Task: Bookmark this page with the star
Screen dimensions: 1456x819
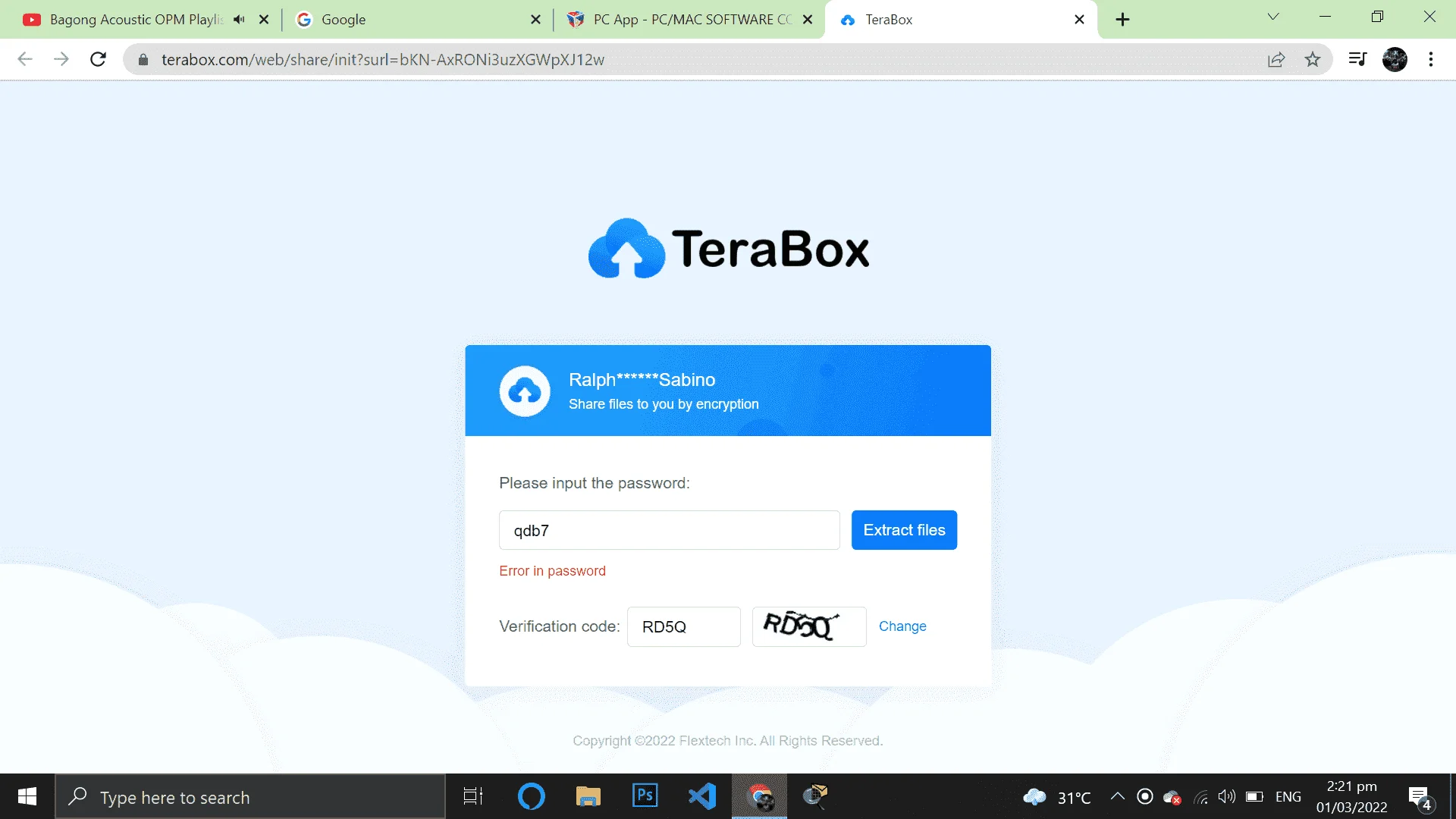Action: pos(1313,59)
